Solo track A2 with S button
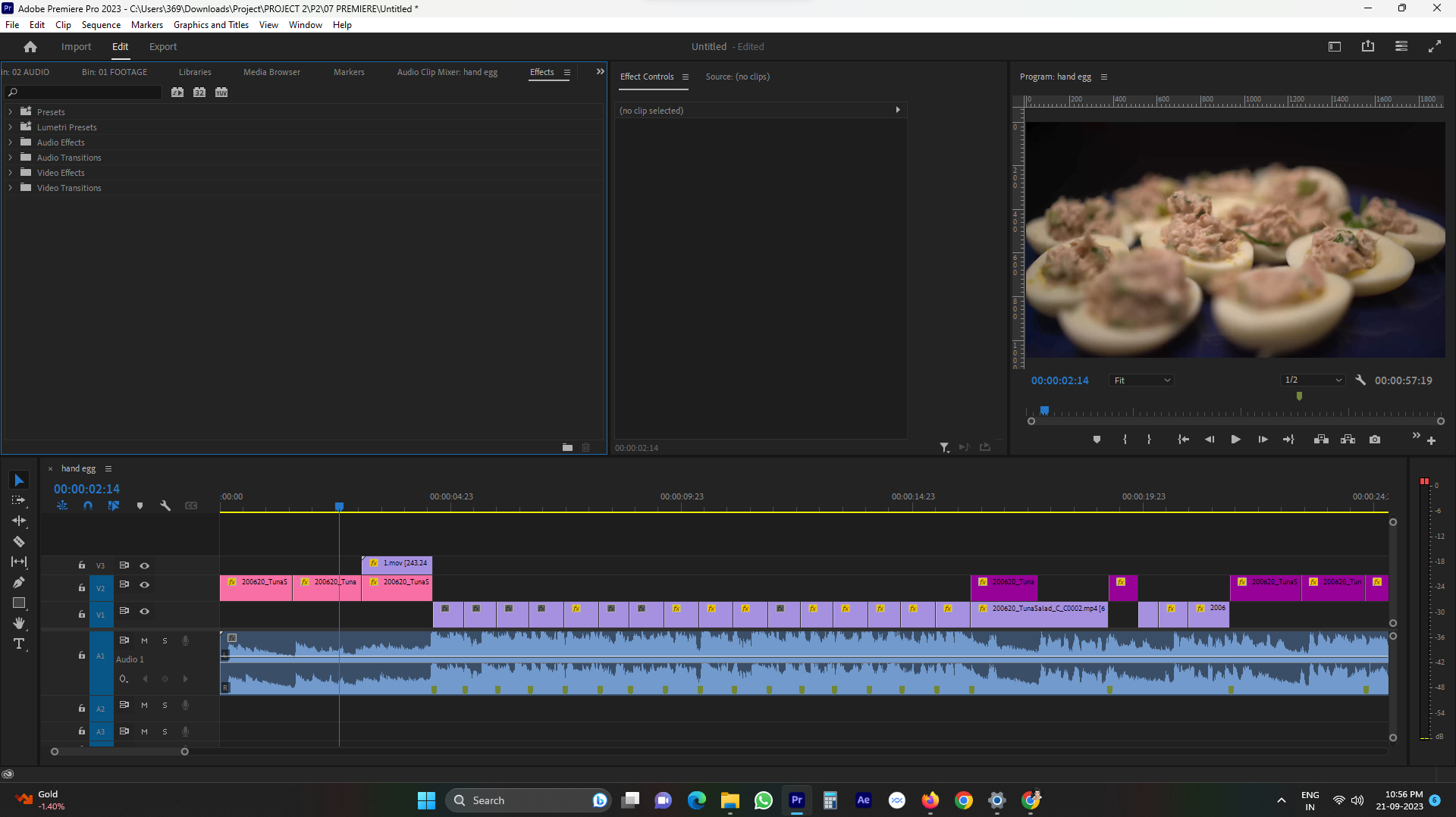Screen dimensions: 1456x817 pyautogui.click(x=165, y=706)
